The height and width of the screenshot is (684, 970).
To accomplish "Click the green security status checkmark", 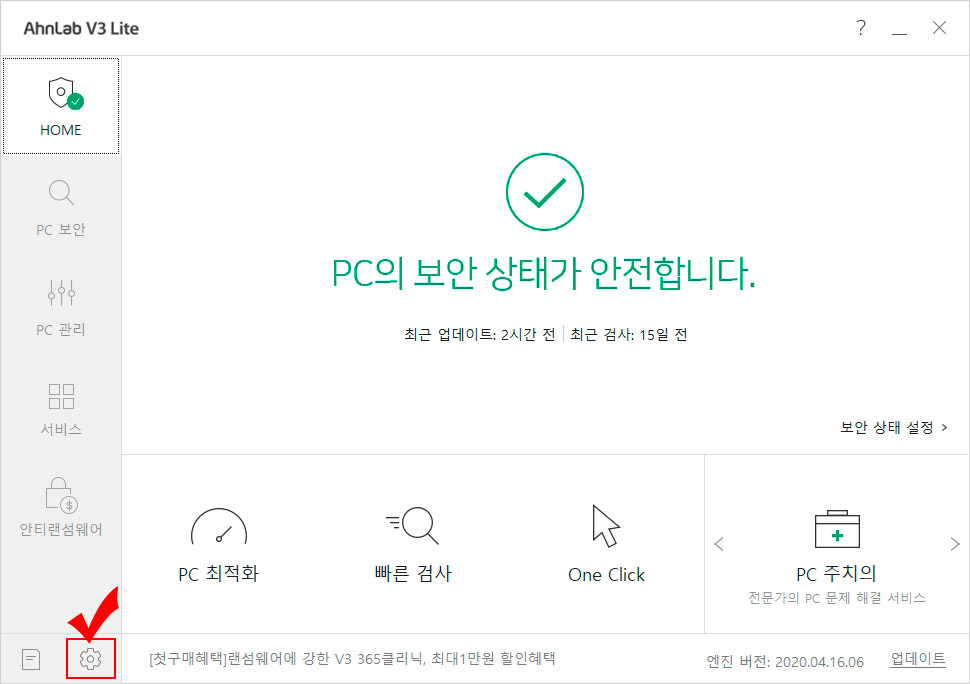I will (x=545, y=191).
